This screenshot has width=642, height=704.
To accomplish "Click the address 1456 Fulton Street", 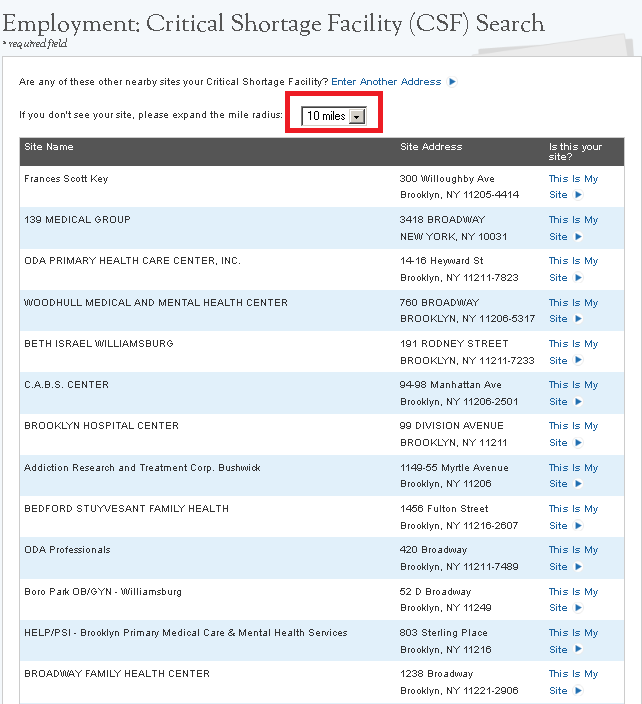I will tap(444, 509).
